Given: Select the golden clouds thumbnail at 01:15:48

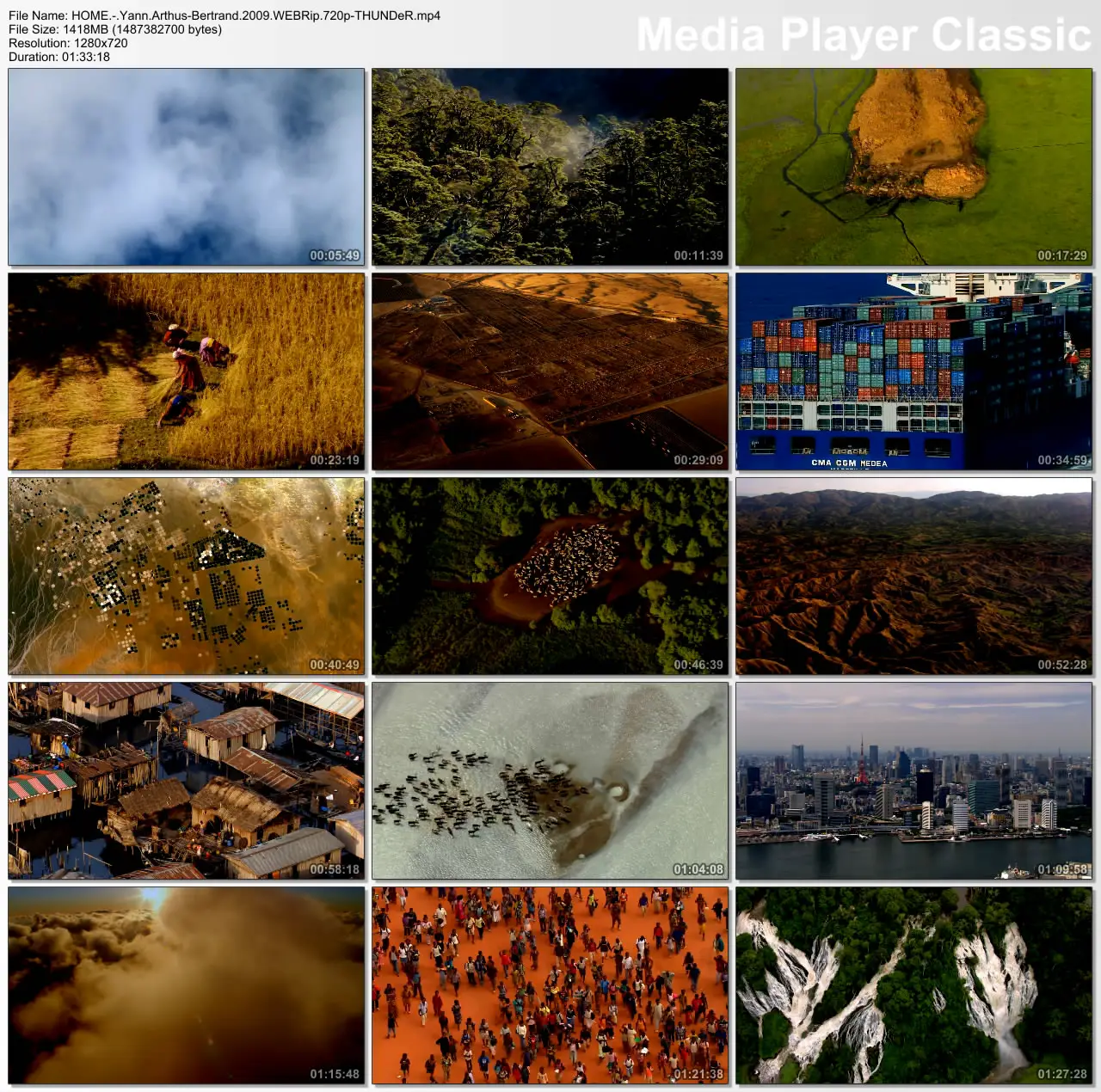Looking at the screenshot, I should pos(187,985).
